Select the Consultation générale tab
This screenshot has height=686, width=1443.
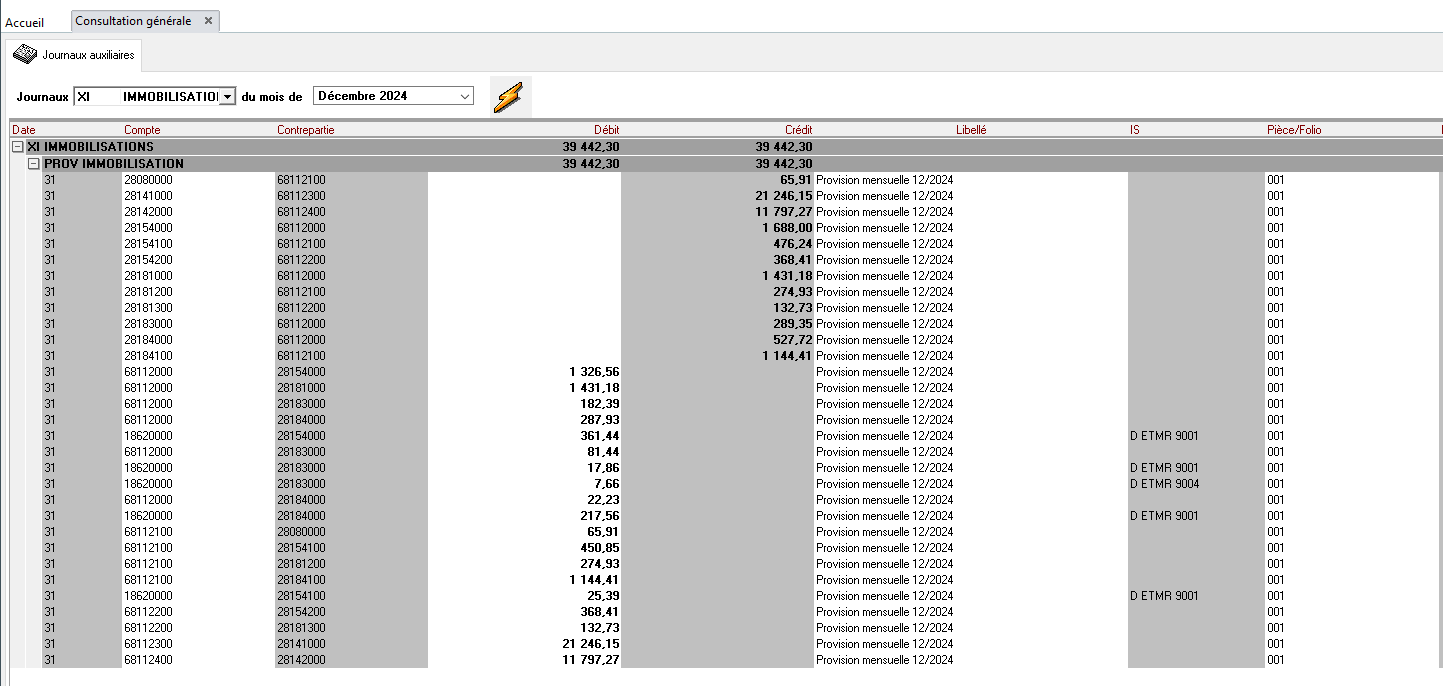(133, 21)
